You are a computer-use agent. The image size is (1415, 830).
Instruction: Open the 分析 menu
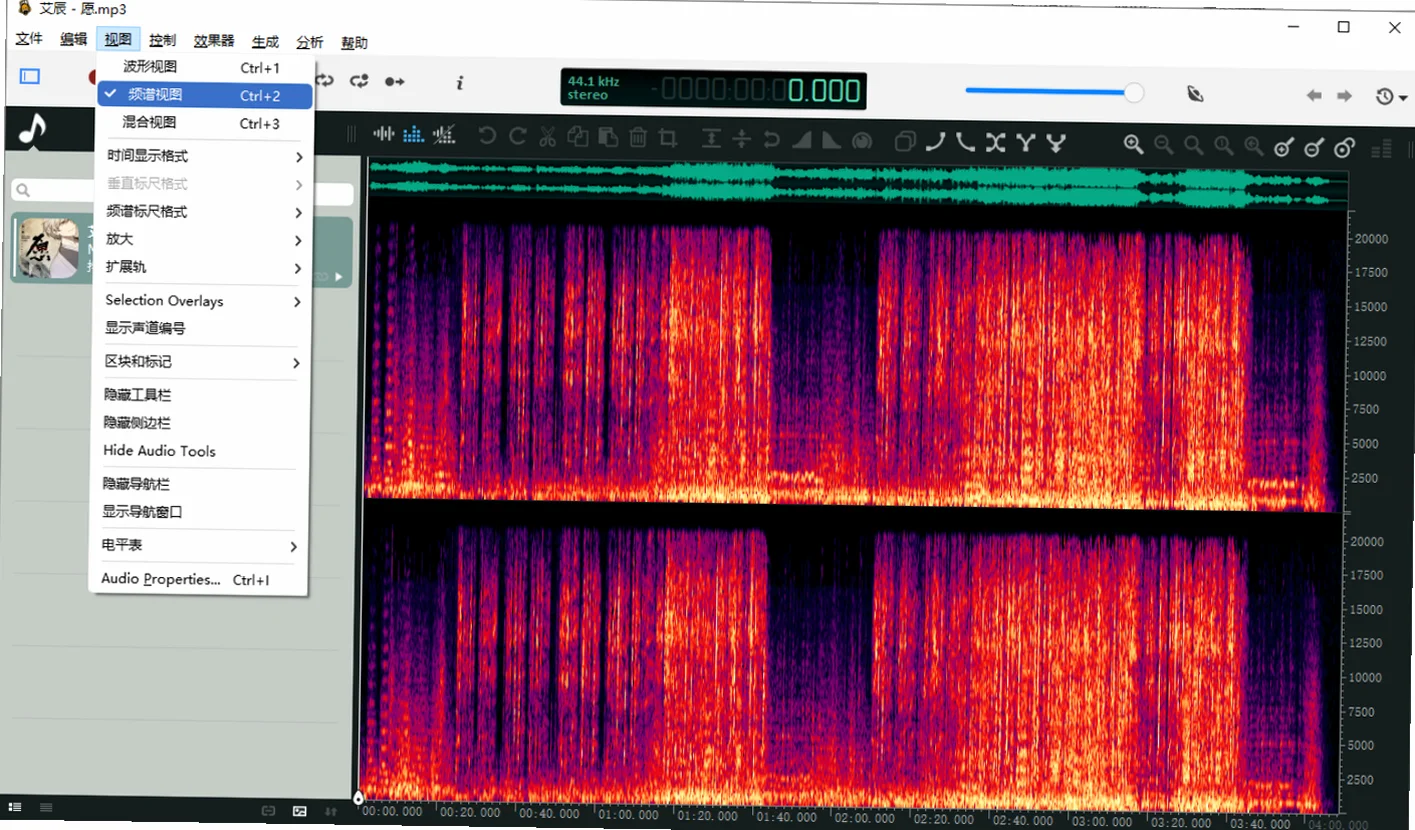click(x=310, y=42)
